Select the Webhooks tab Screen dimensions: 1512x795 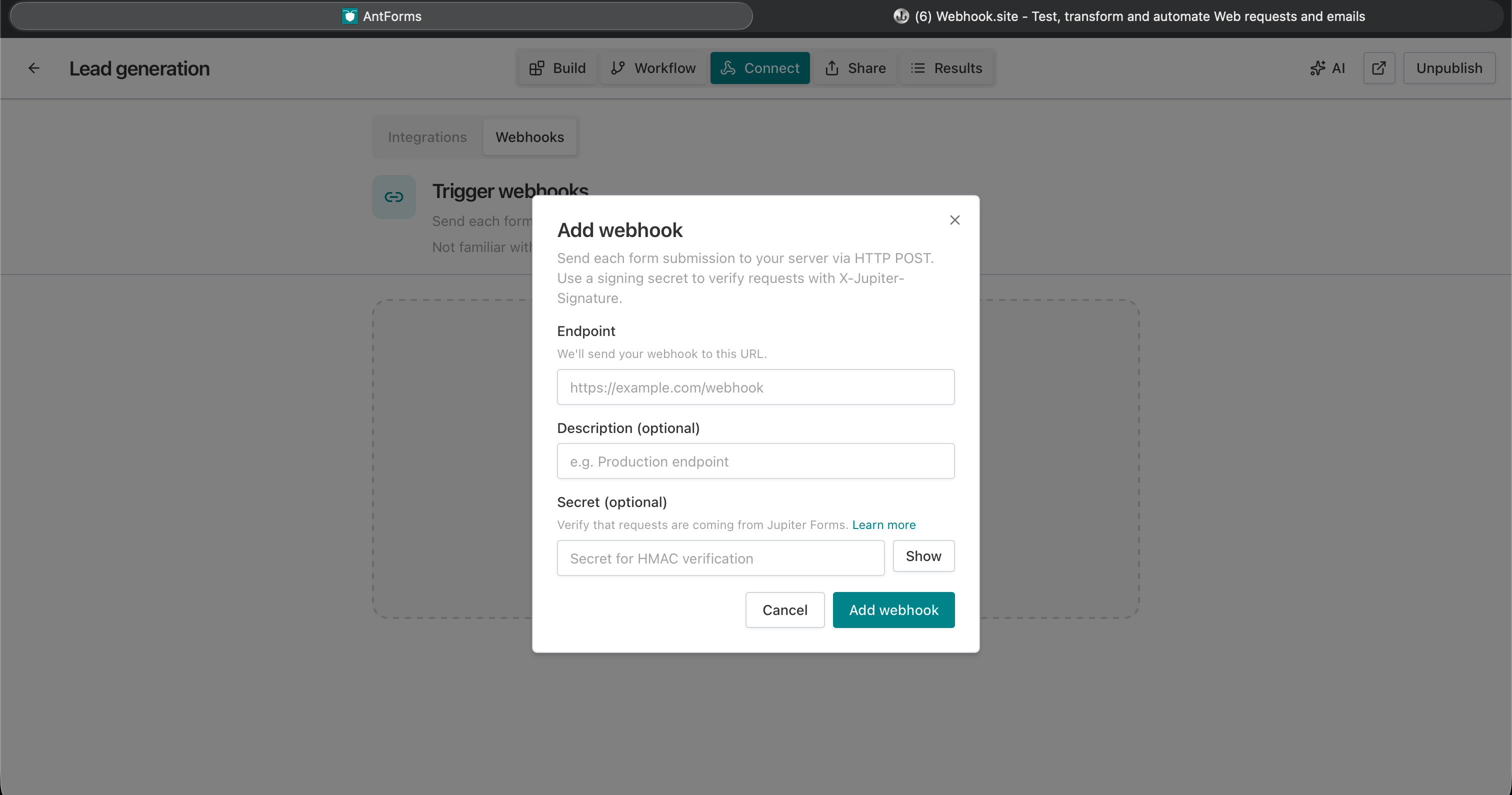(x=529, y=137)
